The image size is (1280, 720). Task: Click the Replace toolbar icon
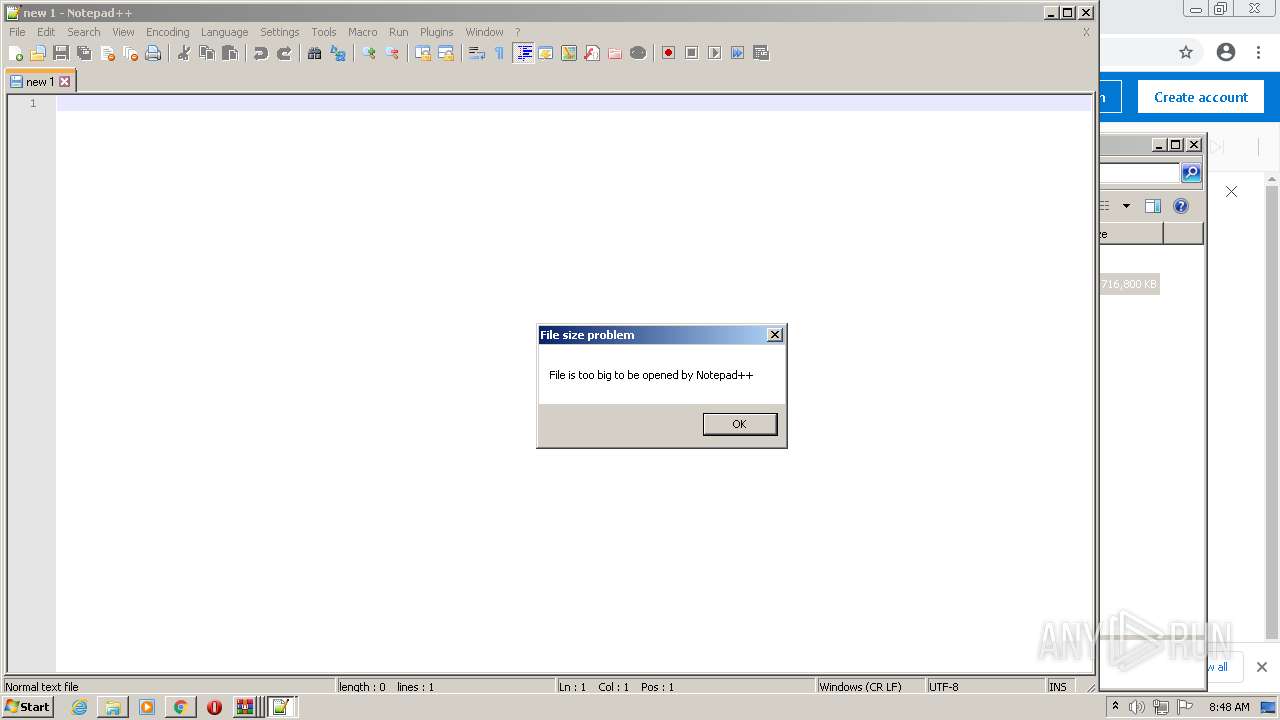point(338,53)
